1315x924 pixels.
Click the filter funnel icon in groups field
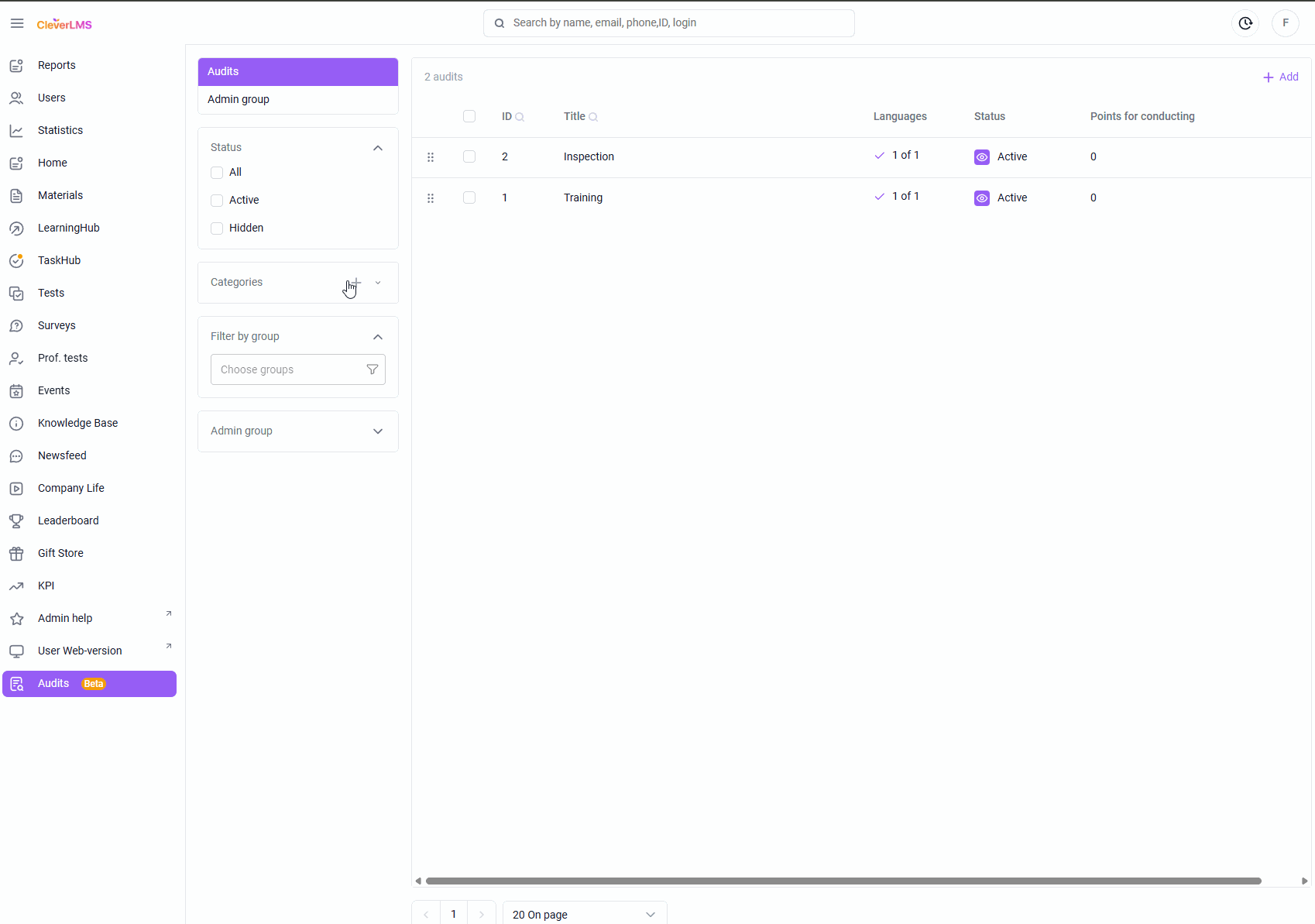coord(373,369)
